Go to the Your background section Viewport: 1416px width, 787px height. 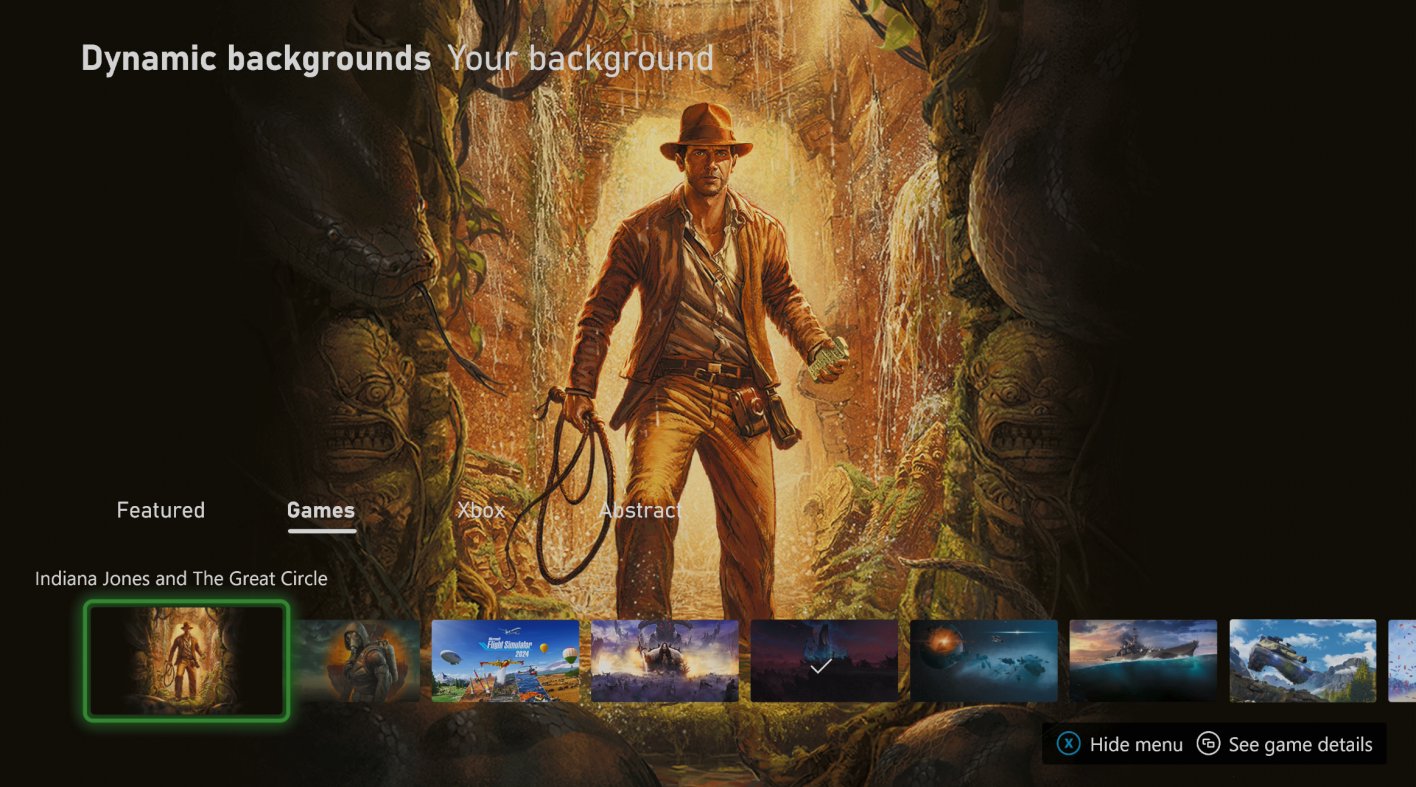580,59
